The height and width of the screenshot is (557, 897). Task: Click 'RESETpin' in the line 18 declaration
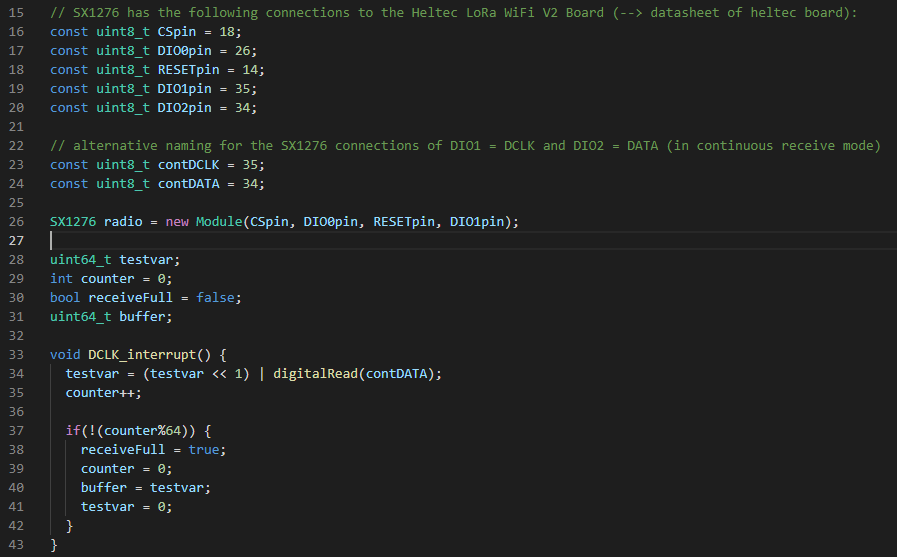click(x=188, y=70)
